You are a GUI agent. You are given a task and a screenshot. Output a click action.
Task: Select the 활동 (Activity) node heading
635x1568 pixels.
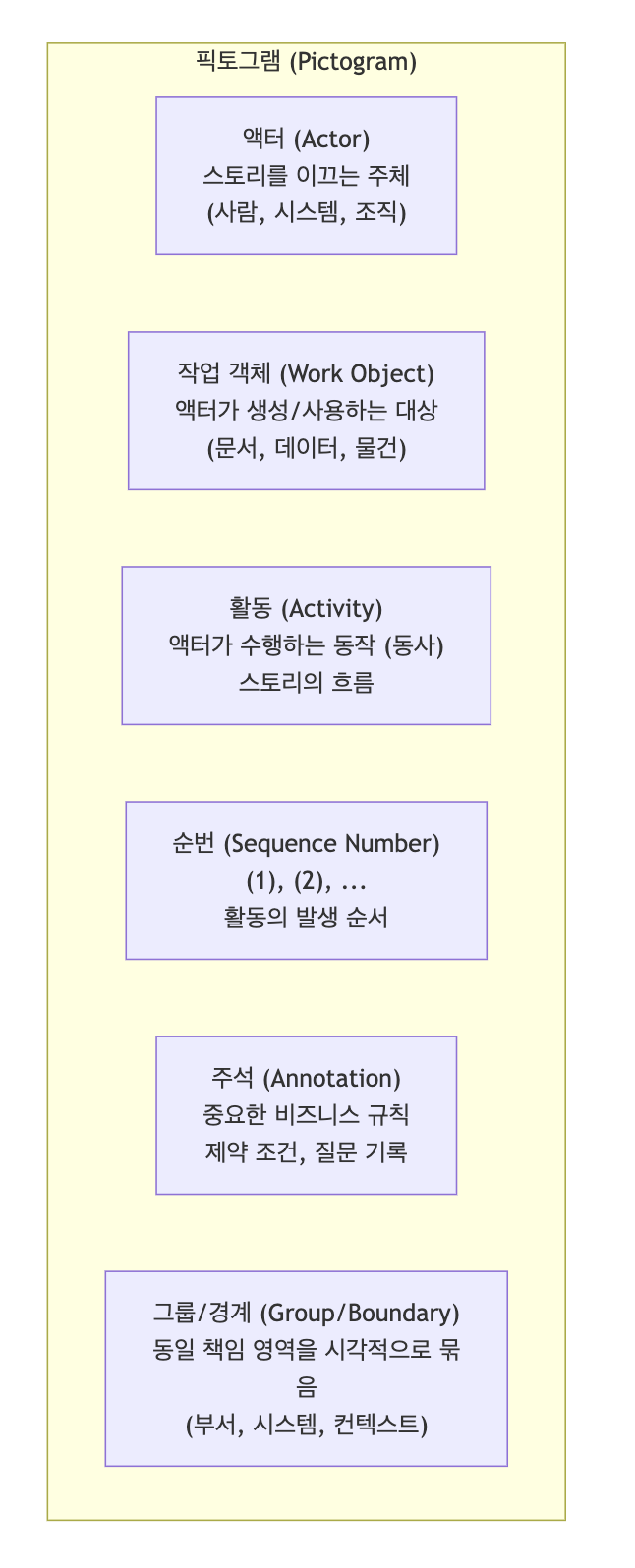(306, 608)
